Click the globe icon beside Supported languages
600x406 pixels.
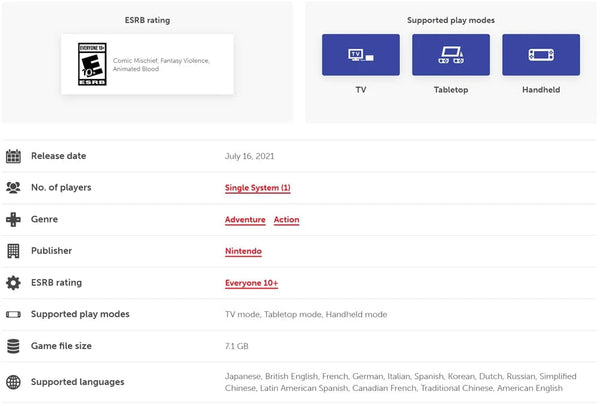[x=13, y=382]
